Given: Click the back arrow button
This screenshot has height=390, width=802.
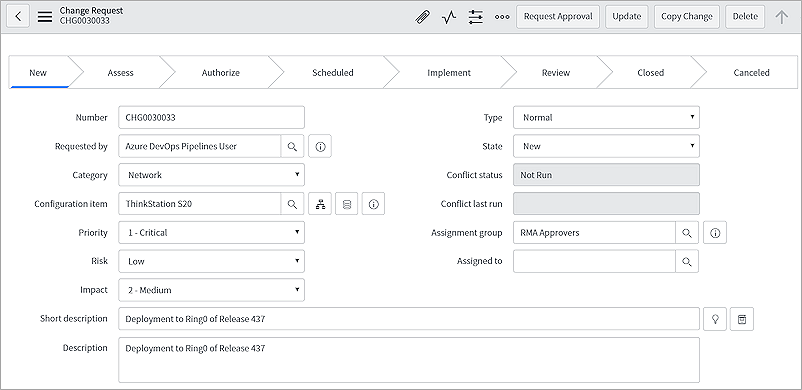Looking at the screenshot, I should [x=18, y=16].
